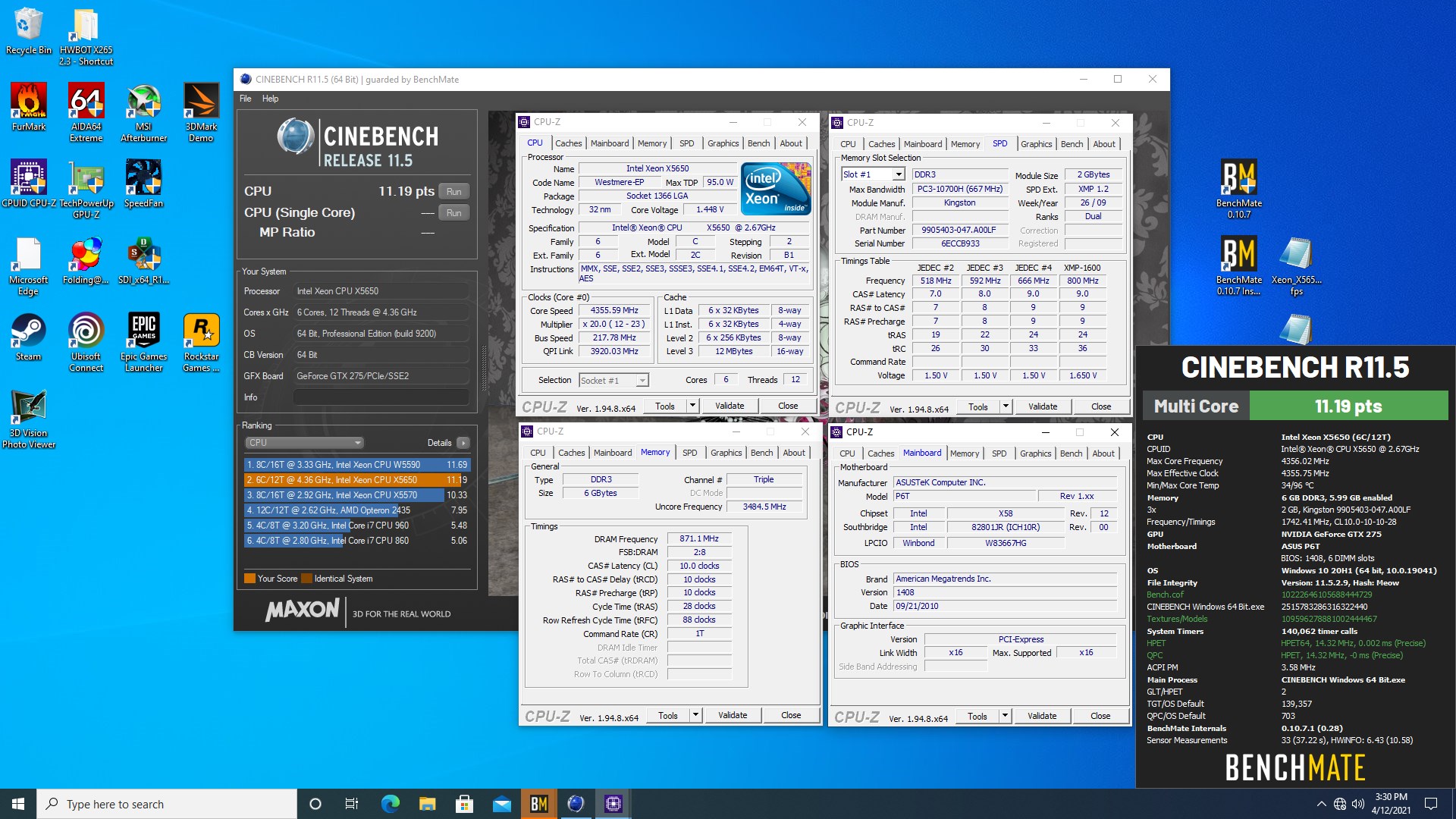Click Validate in the CPU tab window
1456x819 pixels.
click(x=730, y=406)
